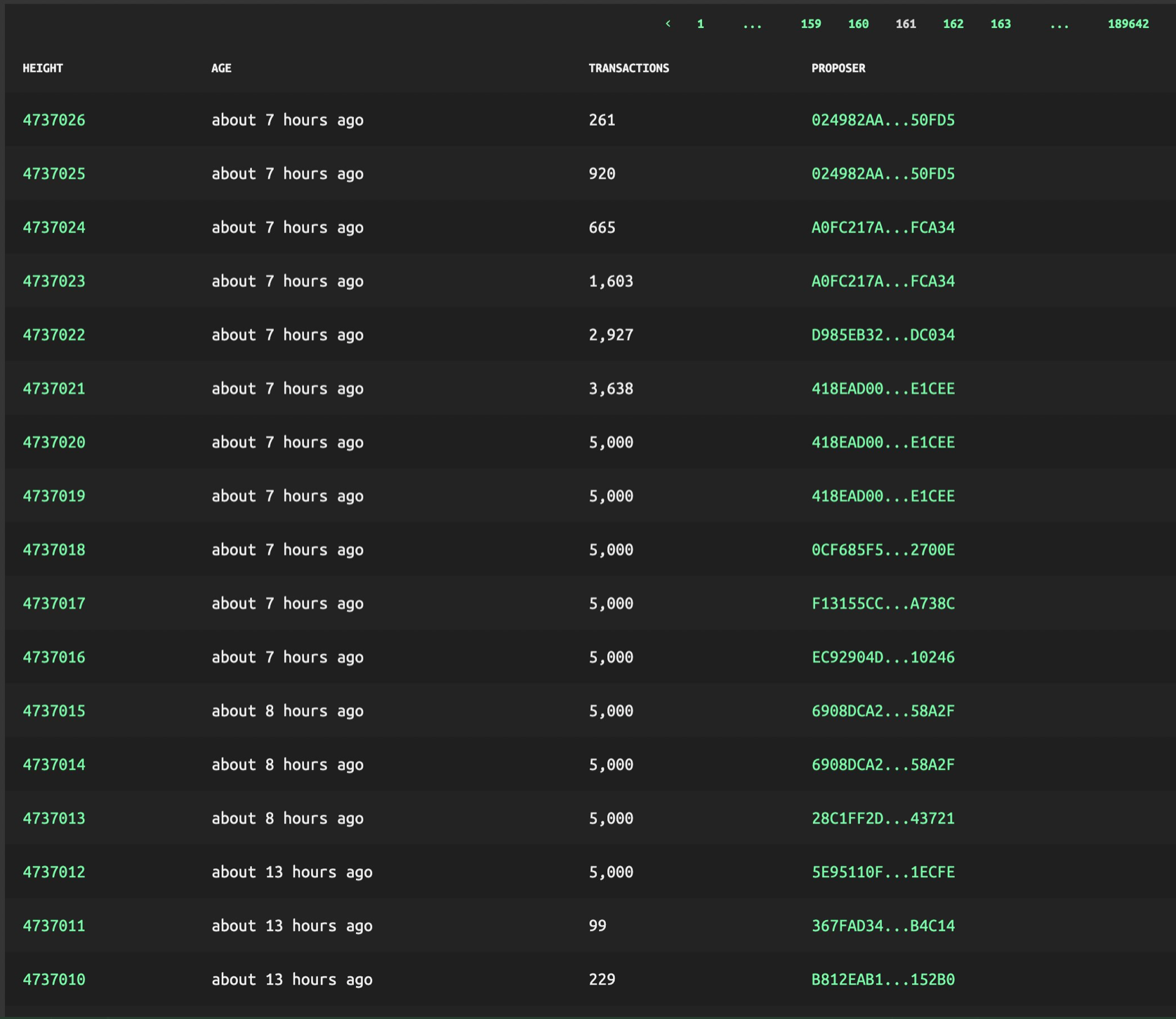The width and height of the screenshot is (1176, 1019).
Task: Open block height 4737017
Action: click(54, 604)
